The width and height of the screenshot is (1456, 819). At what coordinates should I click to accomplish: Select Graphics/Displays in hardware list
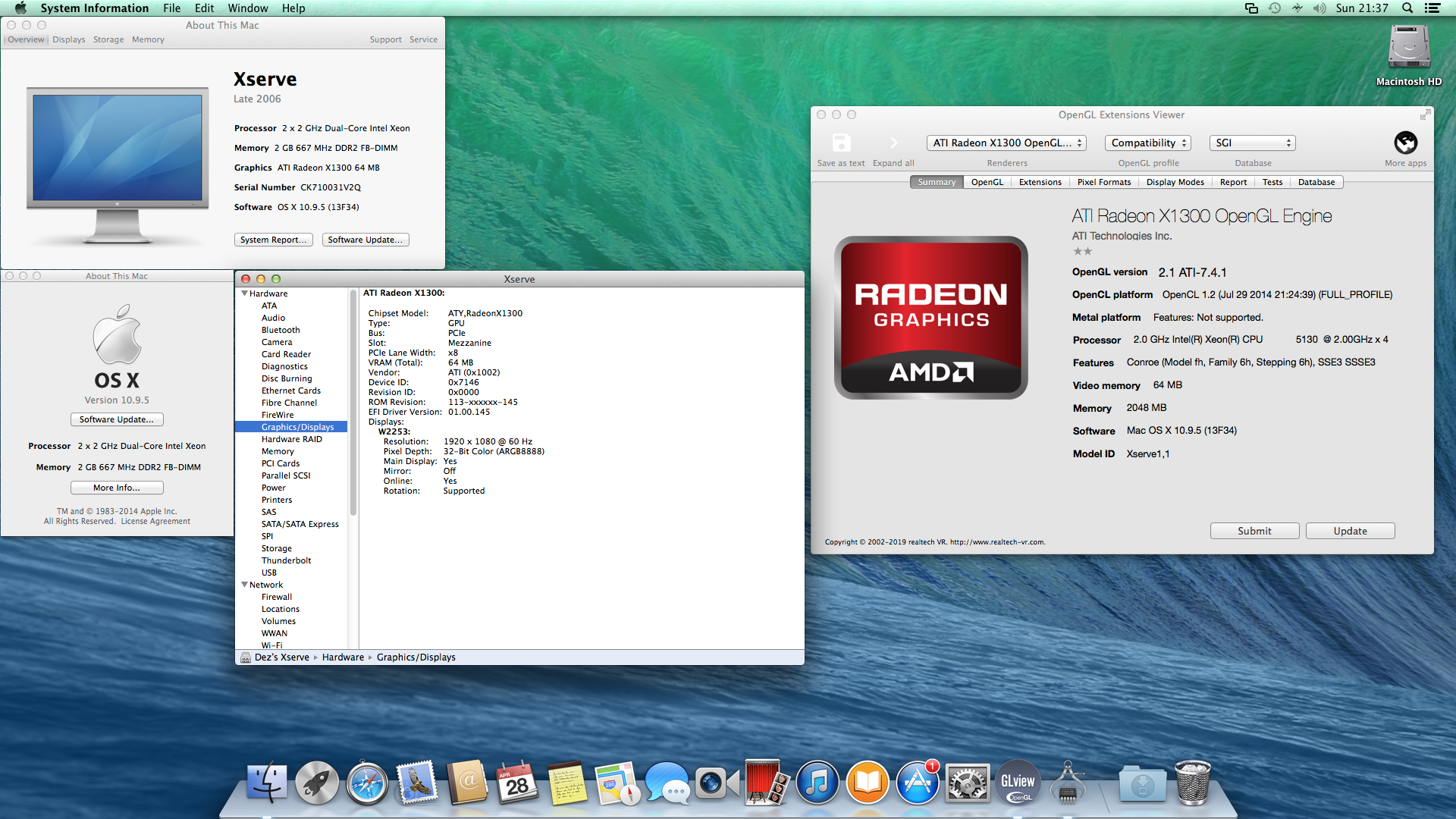coord(291,427)
